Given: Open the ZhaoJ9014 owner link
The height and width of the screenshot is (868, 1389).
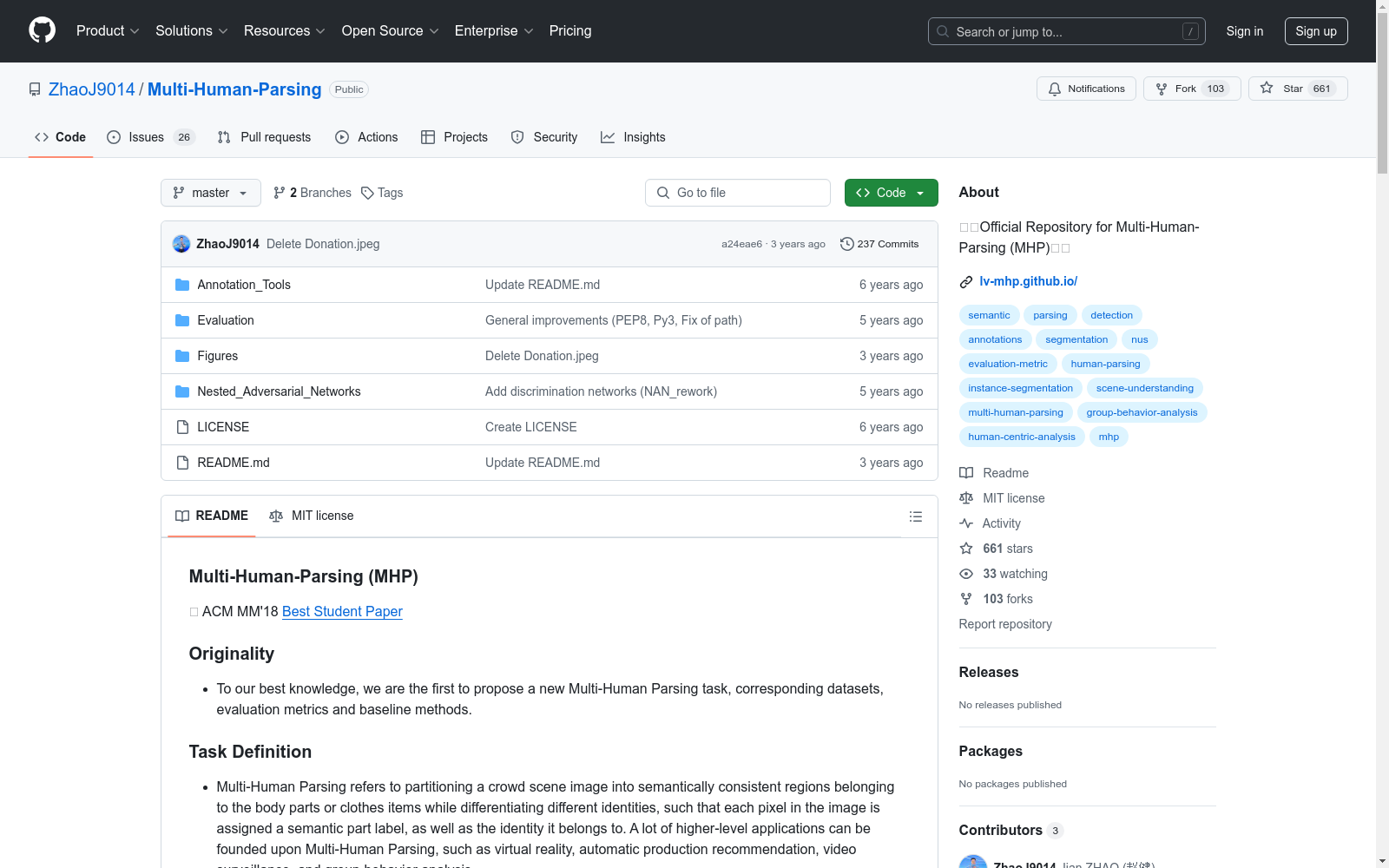Looking at the screenshot, I should pyautogui.click(x=92, y=89).
